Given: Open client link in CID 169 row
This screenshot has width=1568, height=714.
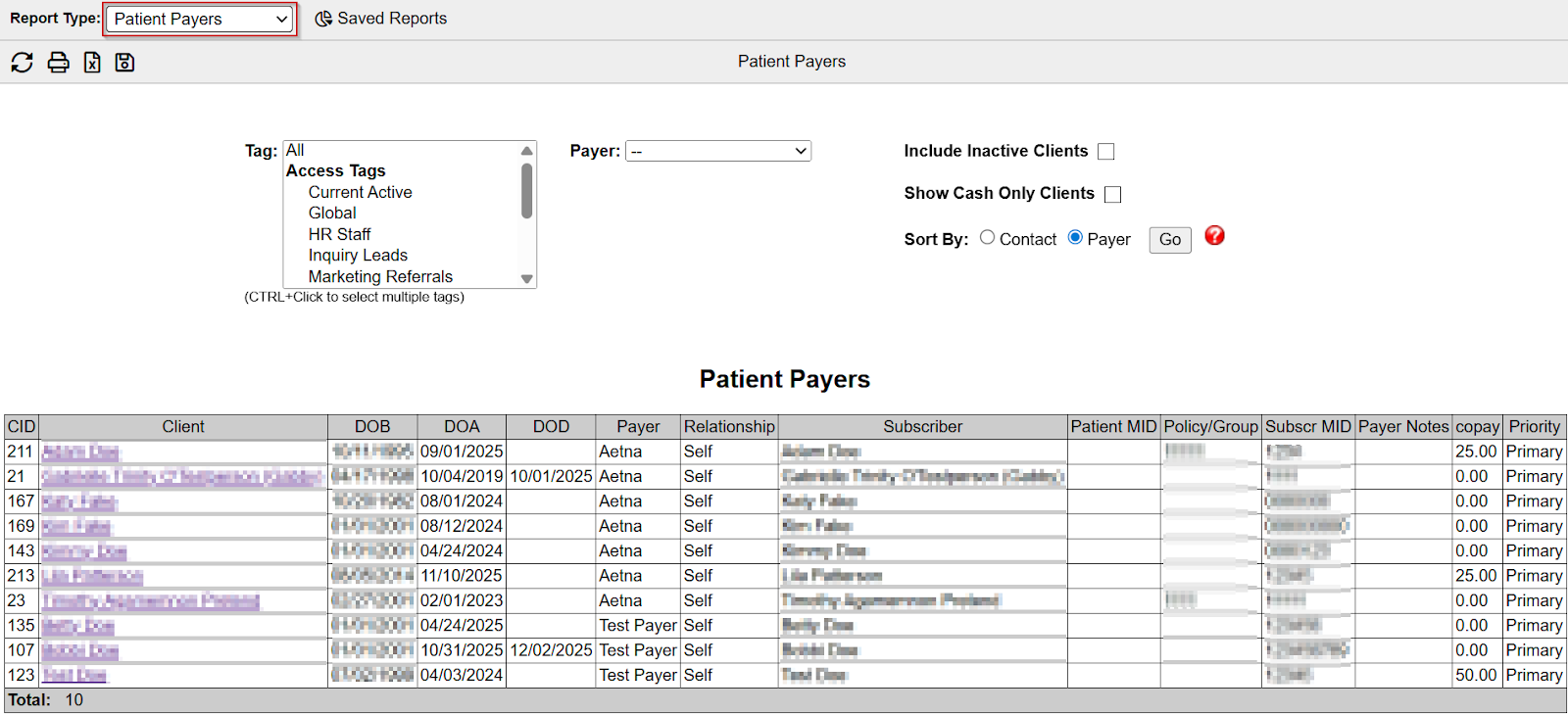Looking at the screenshot, I should click(75, 527).
